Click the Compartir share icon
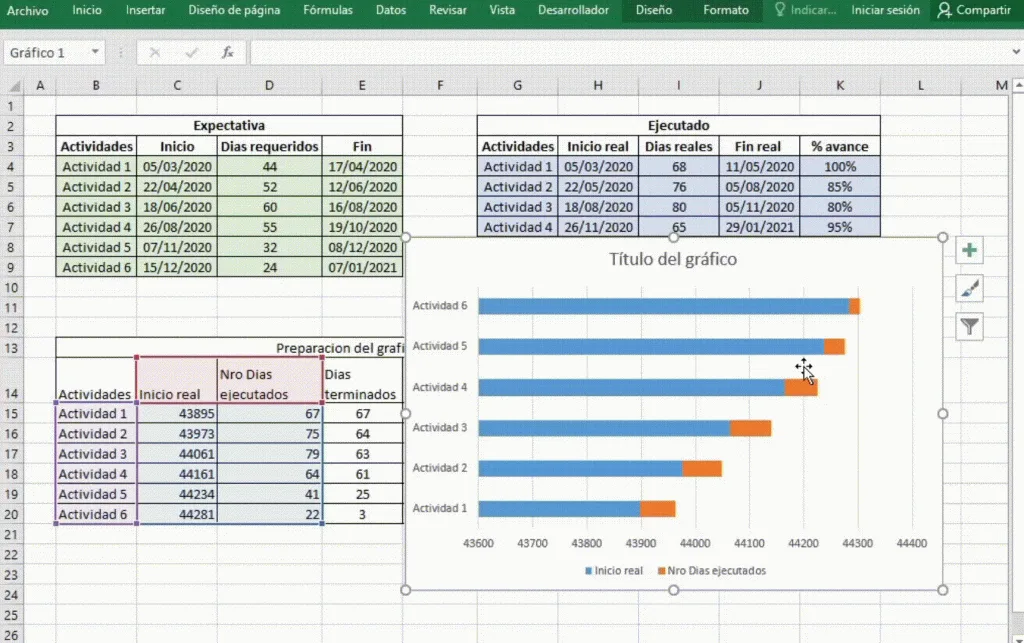 click(x=944, y=10)
